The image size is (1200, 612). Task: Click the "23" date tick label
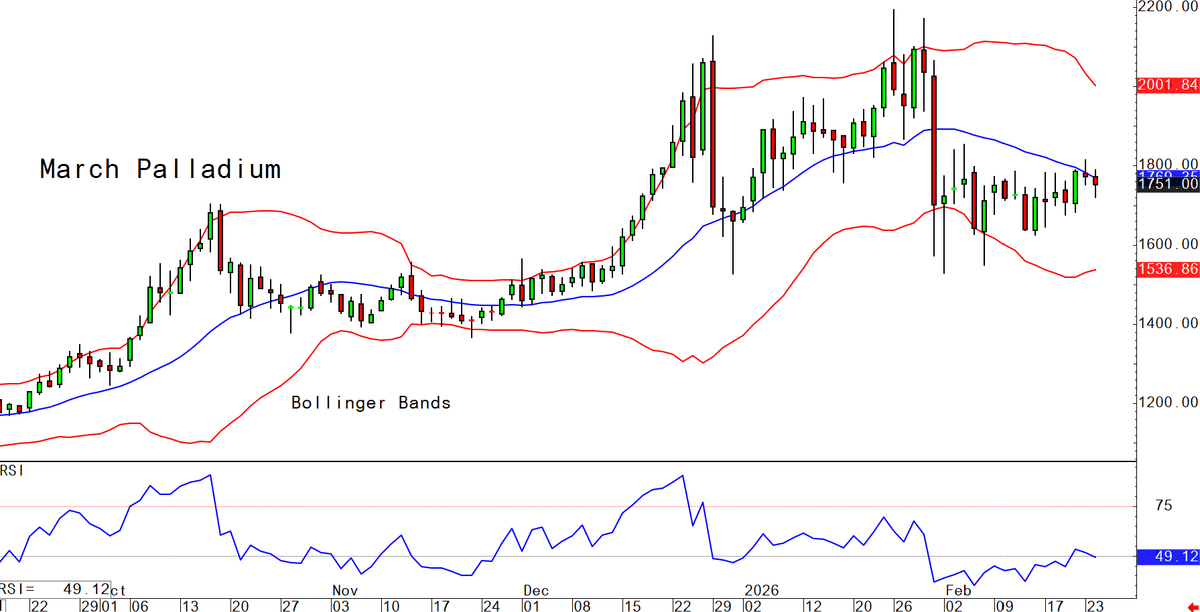coord(1096,605)
